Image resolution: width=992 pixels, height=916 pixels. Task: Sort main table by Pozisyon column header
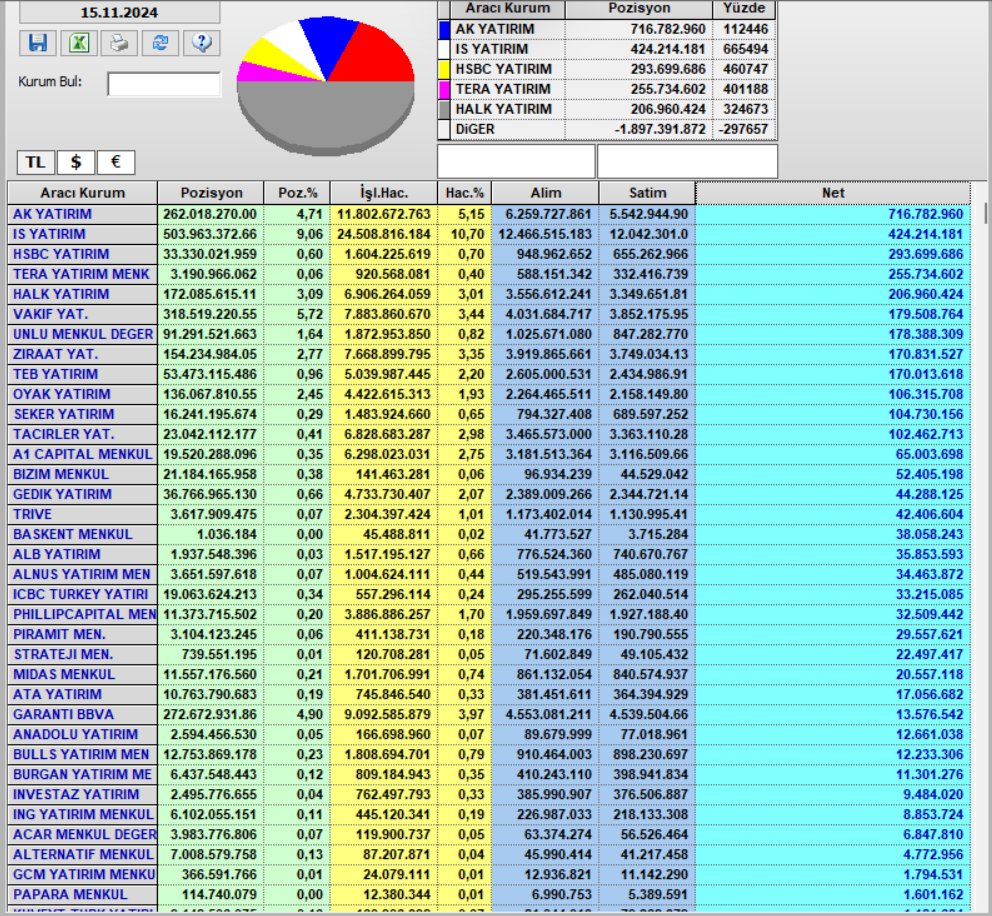(x=211, y=193)
